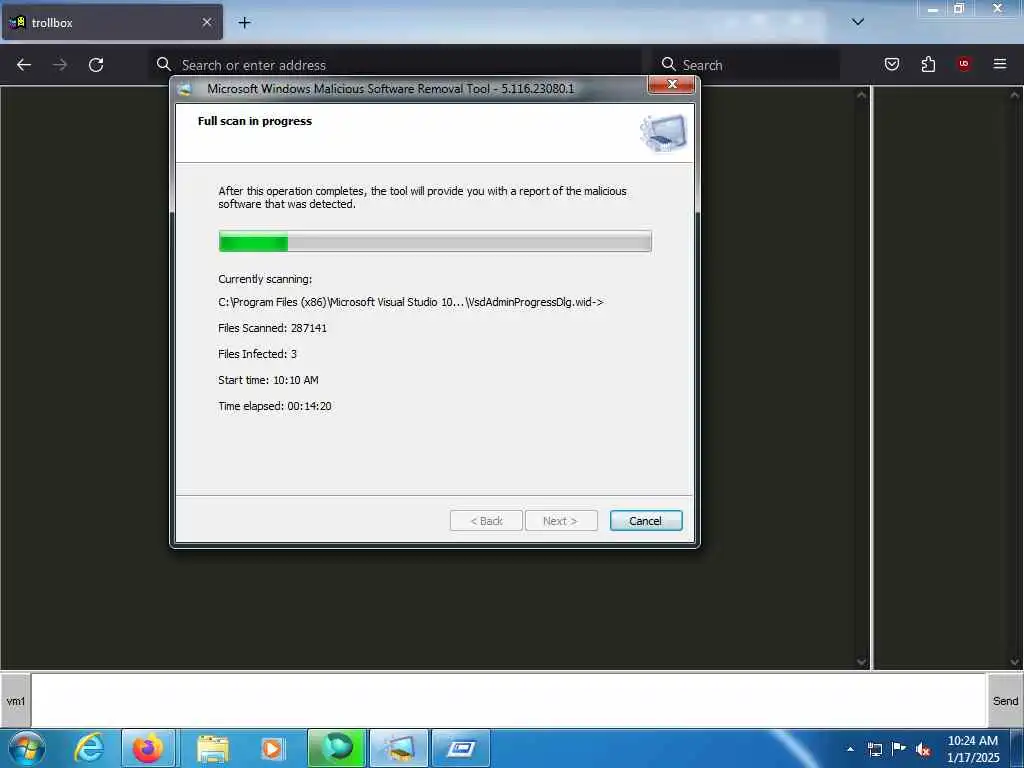Expand the list all tabs chevron

[858, 22]
